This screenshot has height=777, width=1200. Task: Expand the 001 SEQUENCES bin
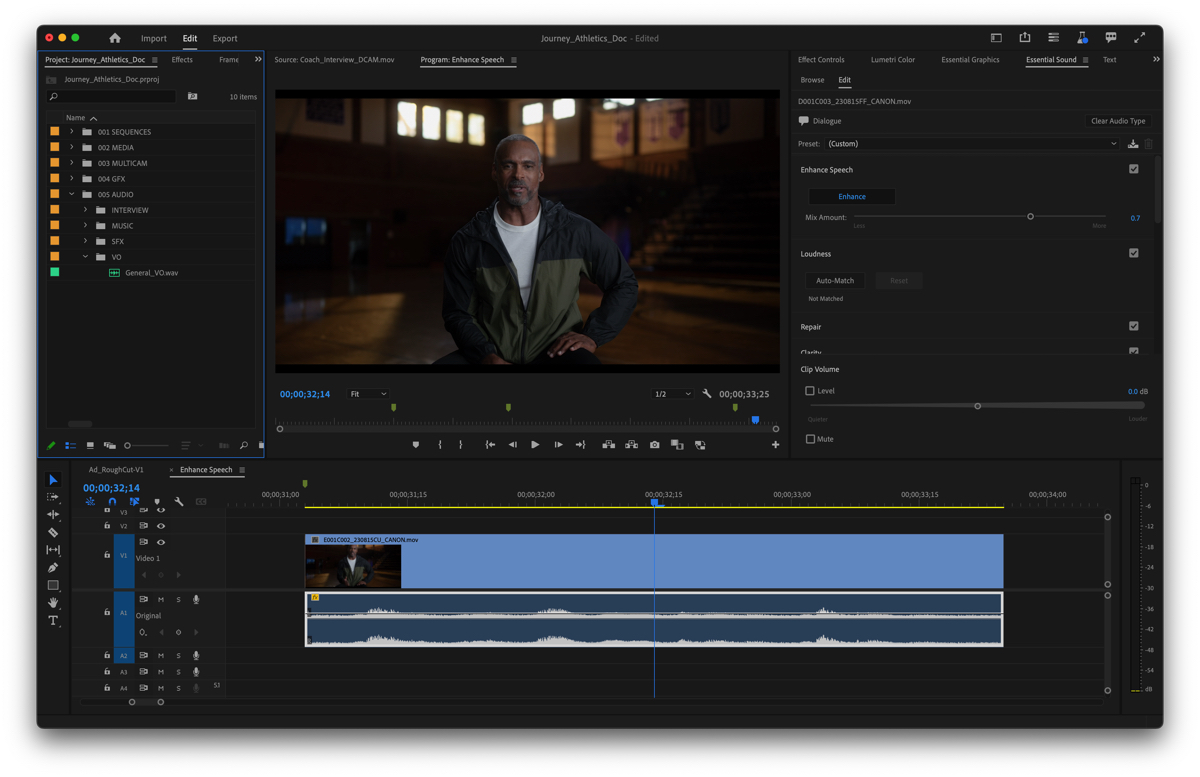pyautogui.click(x=71, y=132)
